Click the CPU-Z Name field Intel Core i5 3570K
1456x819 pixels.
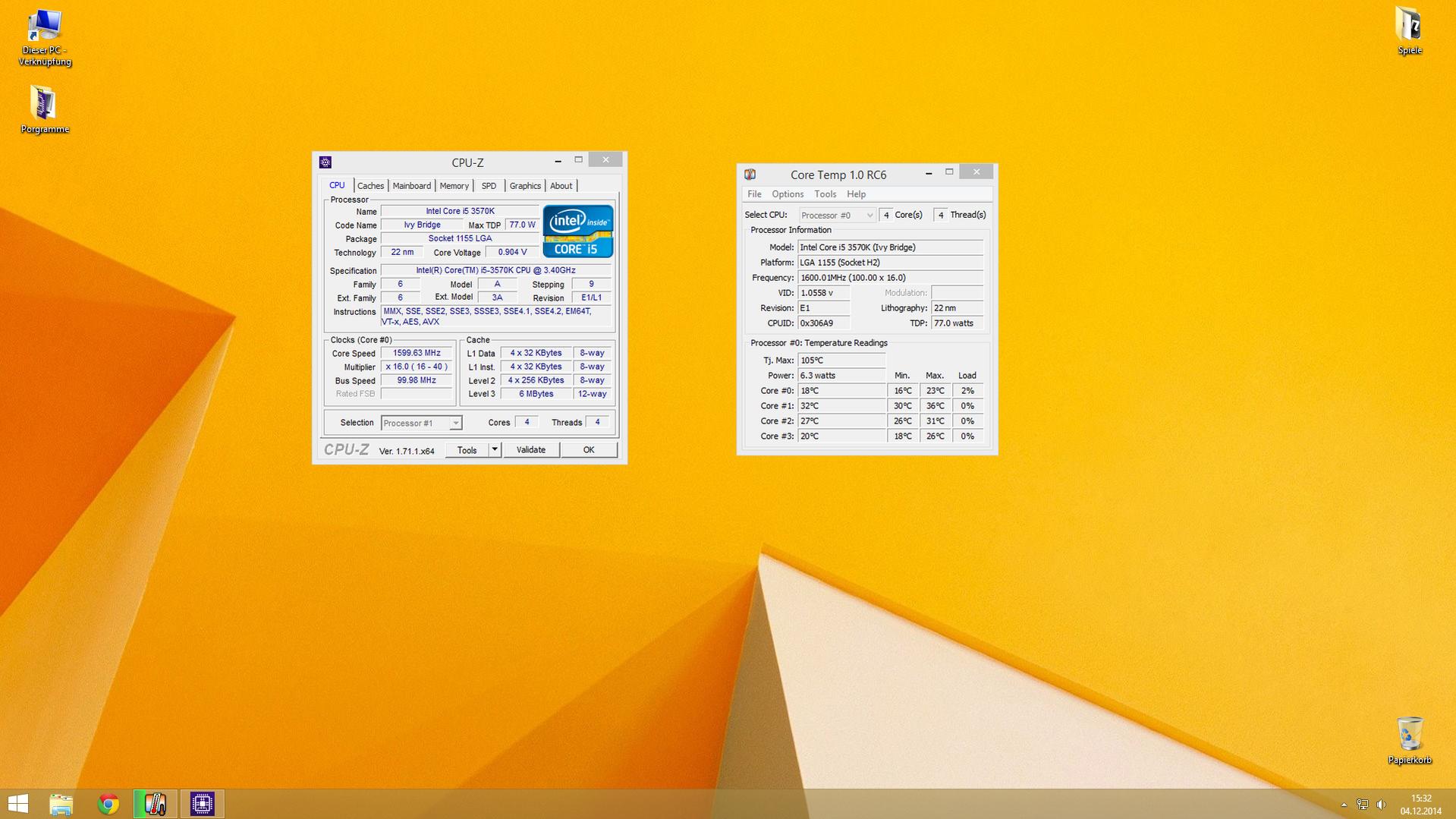pos(460,212)
